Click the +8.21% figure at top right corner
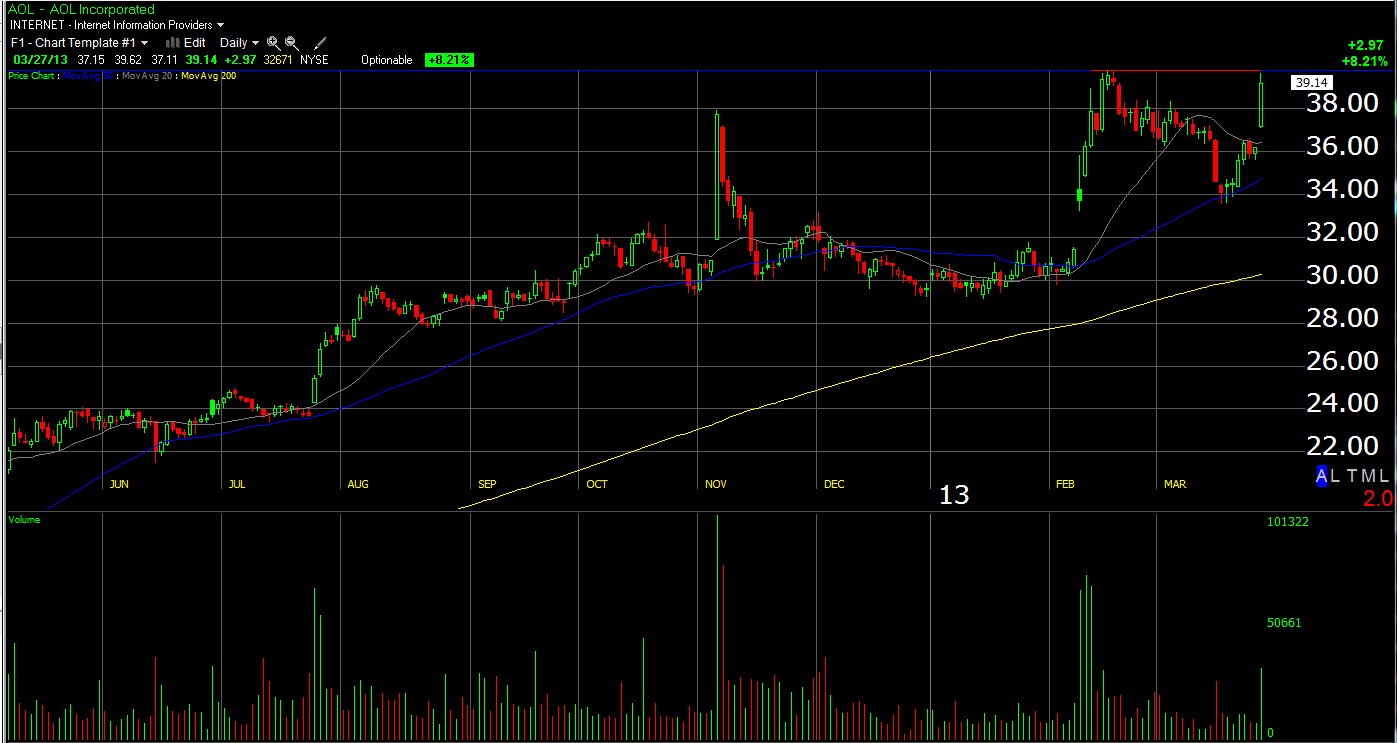The width and height of the screenshot is (1397, 743). [x=1365, y=61]
